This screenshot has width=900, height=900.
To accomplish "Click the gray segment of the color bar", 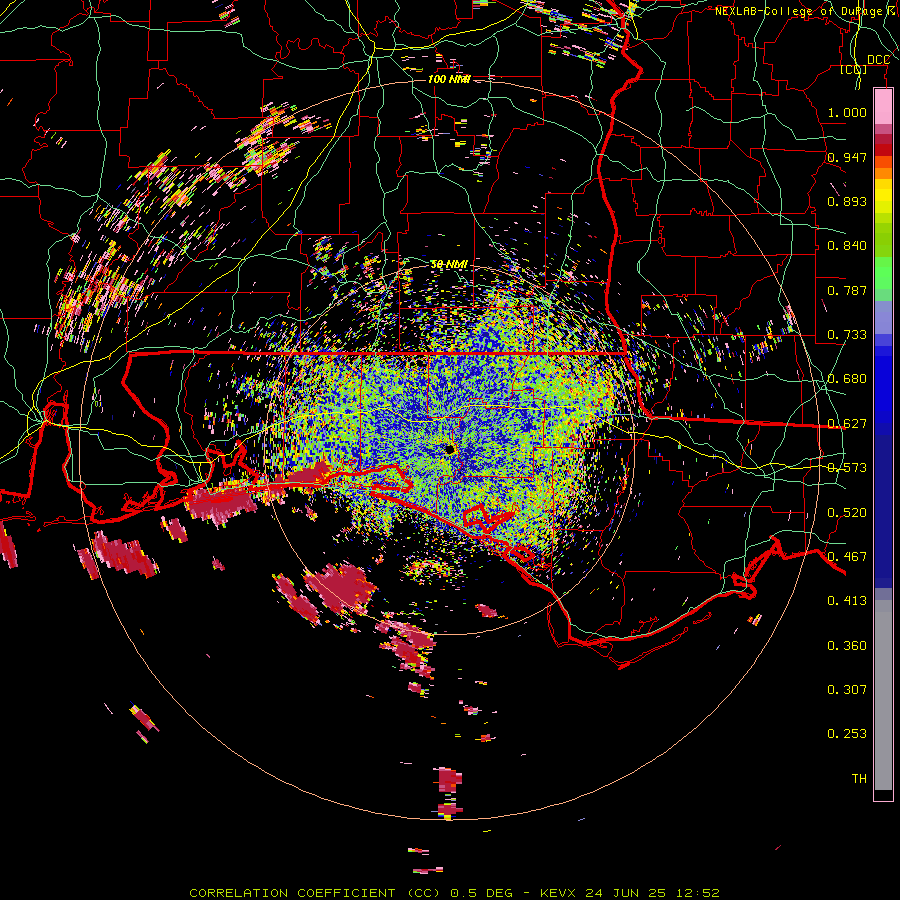I will (883, 695).
